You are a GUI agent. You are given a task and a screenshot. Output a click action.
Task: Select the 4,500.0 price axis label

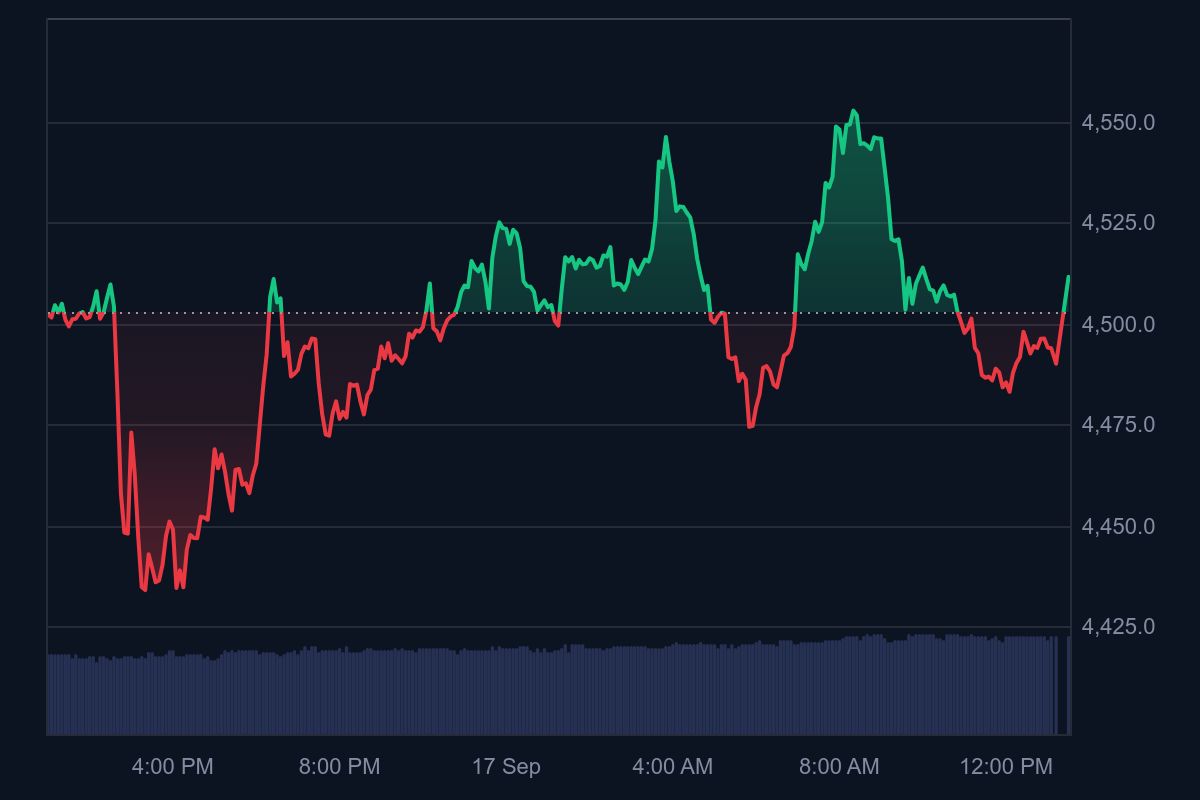pos(1118,324)
